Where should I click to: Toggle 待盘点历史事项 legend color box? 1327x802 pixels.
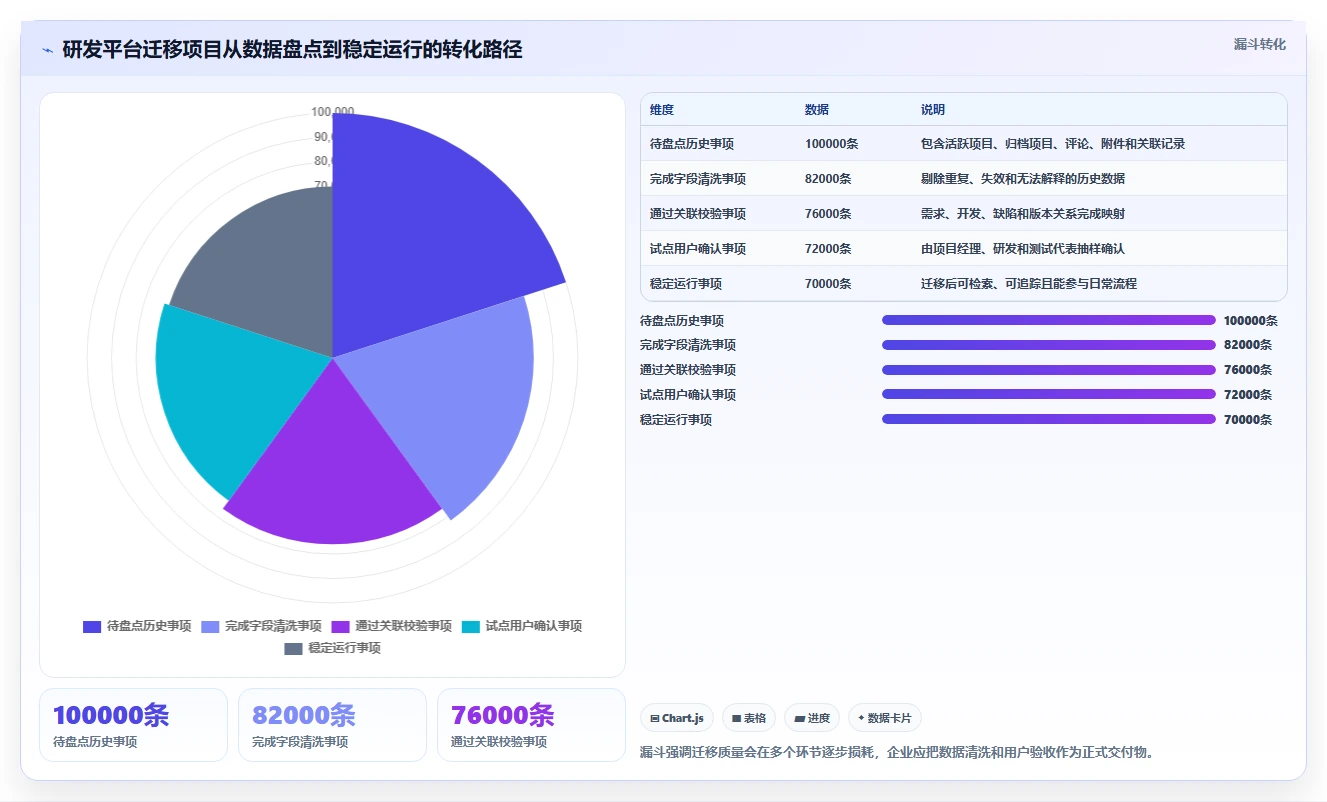92,626
